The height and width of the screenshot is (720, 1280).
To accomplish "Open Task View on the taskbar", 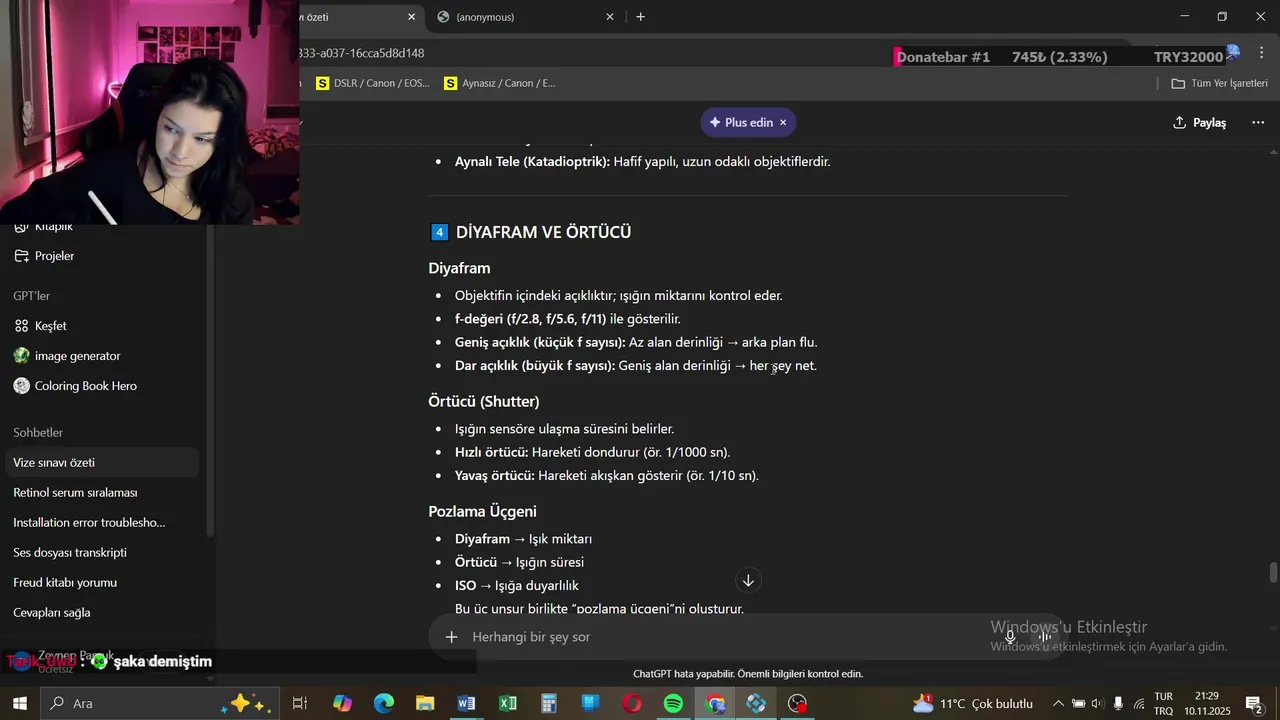I will pos(299,703).
